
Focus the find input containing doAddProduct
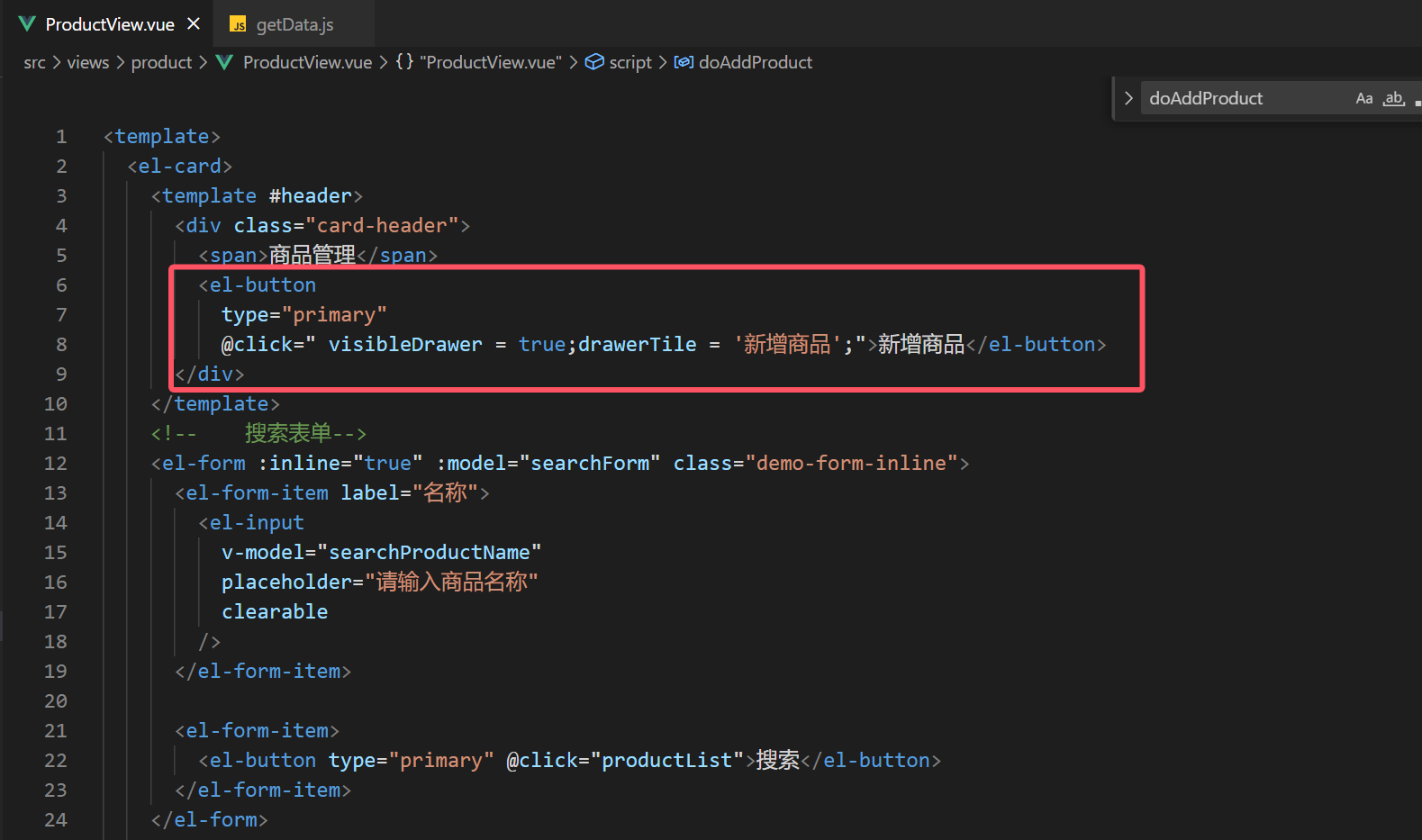pyautogui.click(x=1247, y=98)
